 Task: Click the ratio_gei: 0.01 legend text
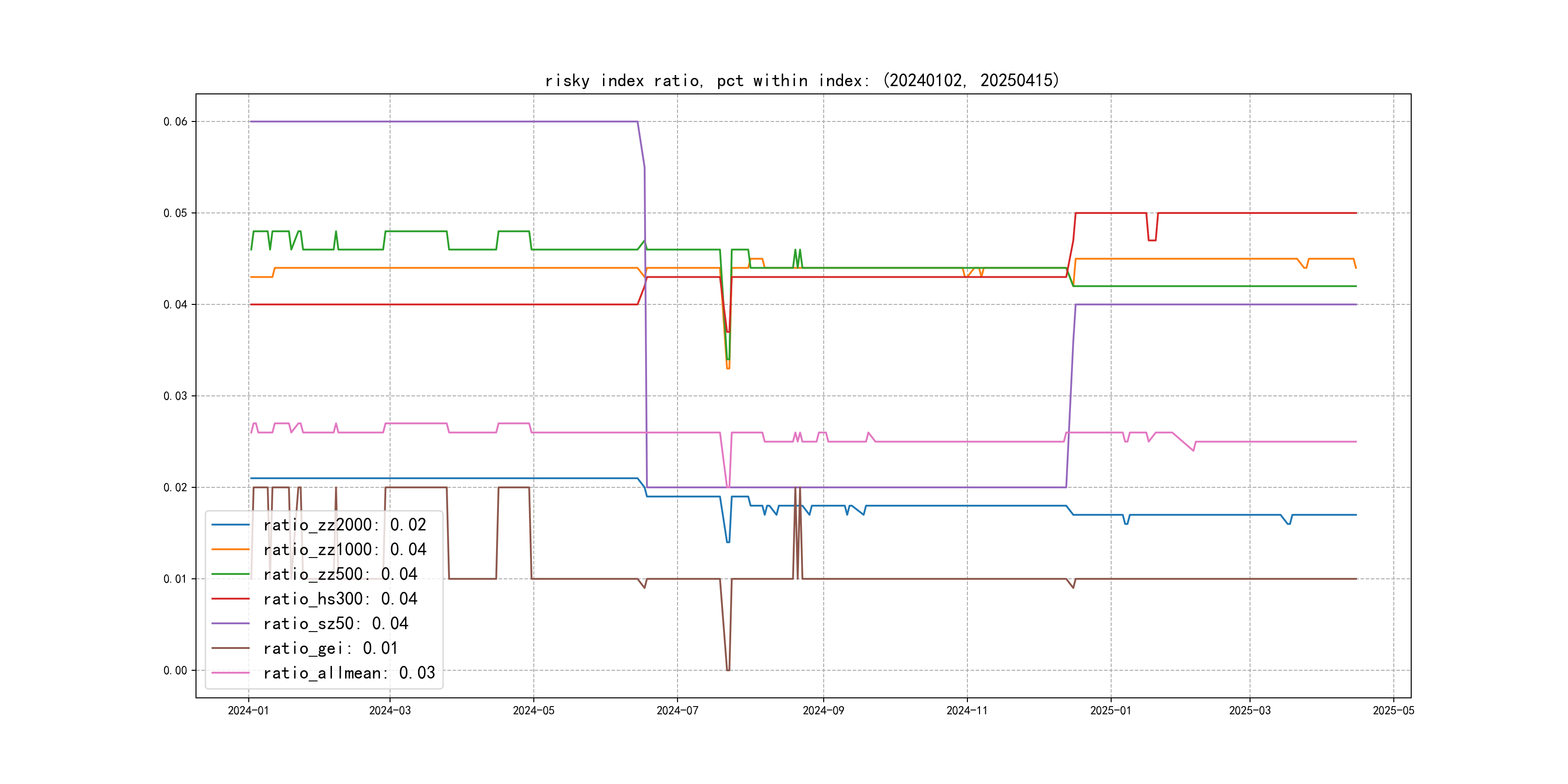[x=331, y=648]
